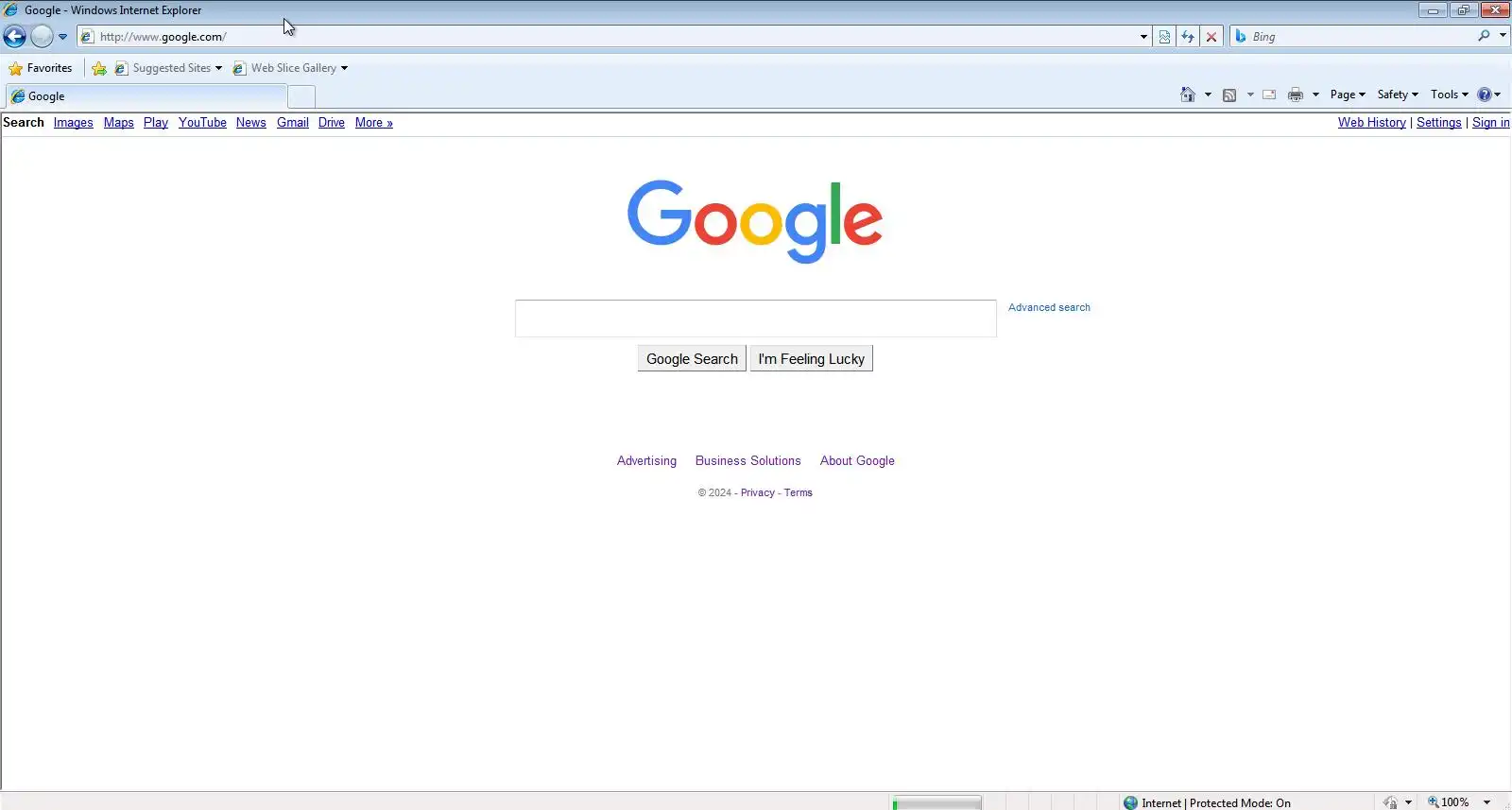
Task: Open the Play link
Action: (155, 123)
